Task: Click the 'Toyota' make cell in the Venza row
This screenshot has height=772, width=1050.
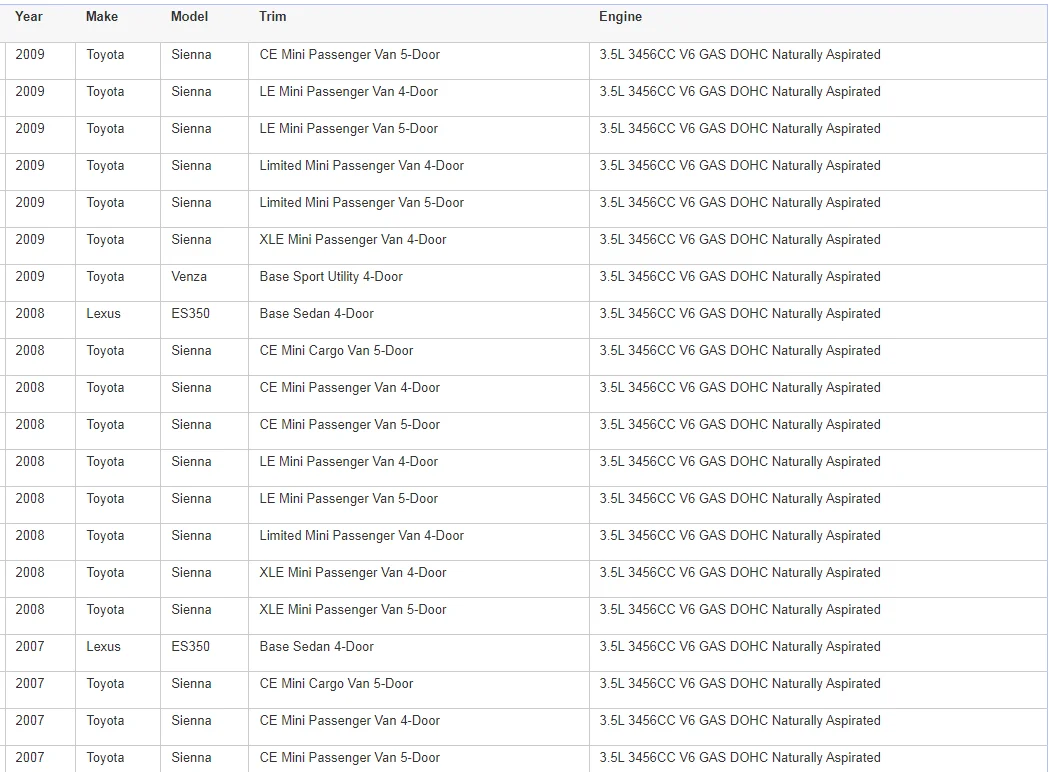Action: coord(105,277)
